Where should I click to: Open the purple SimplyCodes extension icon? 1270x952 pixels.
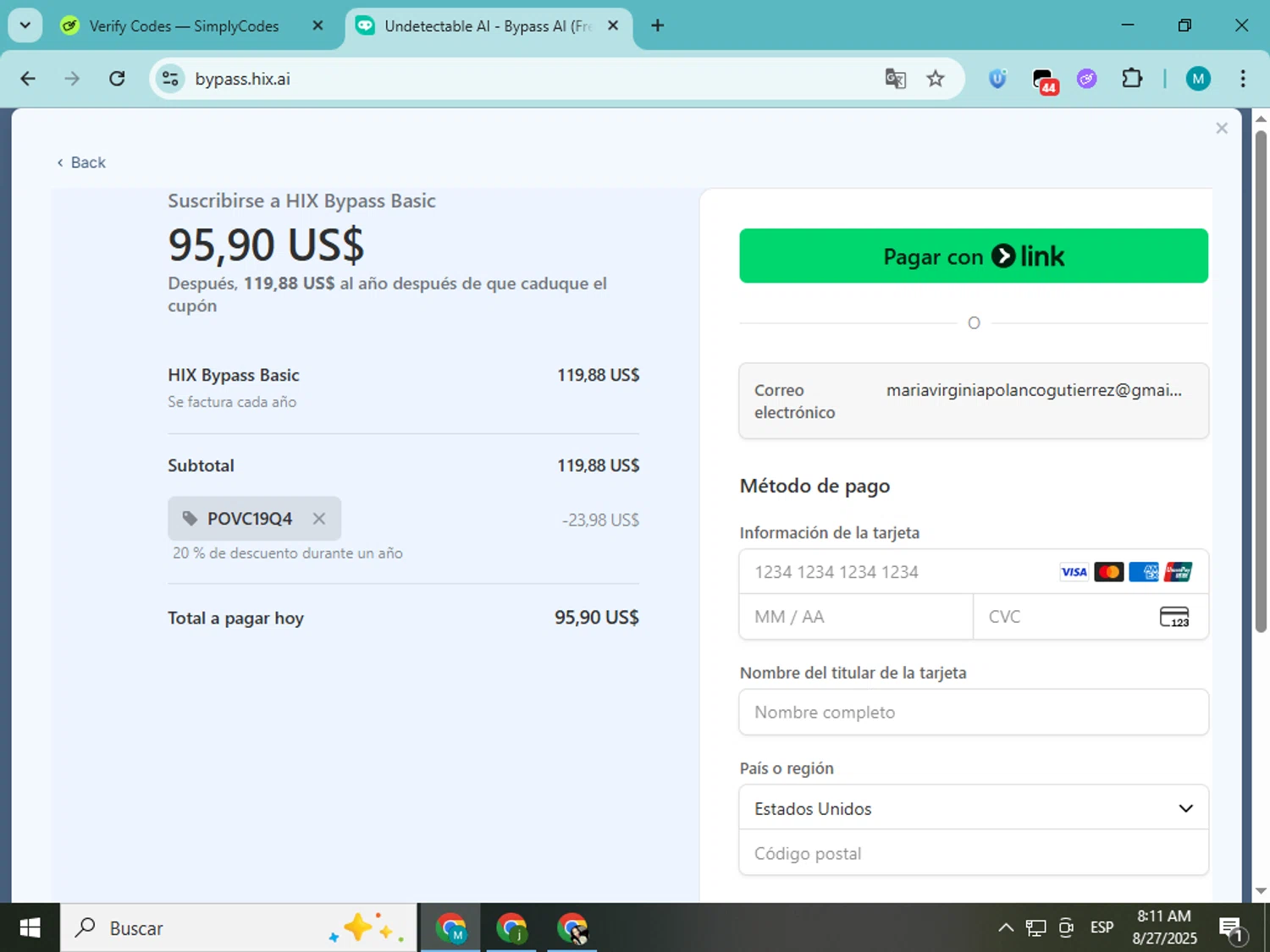[1087, 79]
